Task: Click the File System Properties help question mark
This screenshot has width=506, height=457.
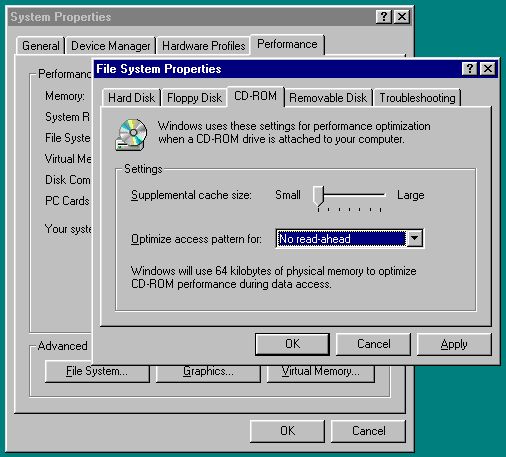Action: 470,69
